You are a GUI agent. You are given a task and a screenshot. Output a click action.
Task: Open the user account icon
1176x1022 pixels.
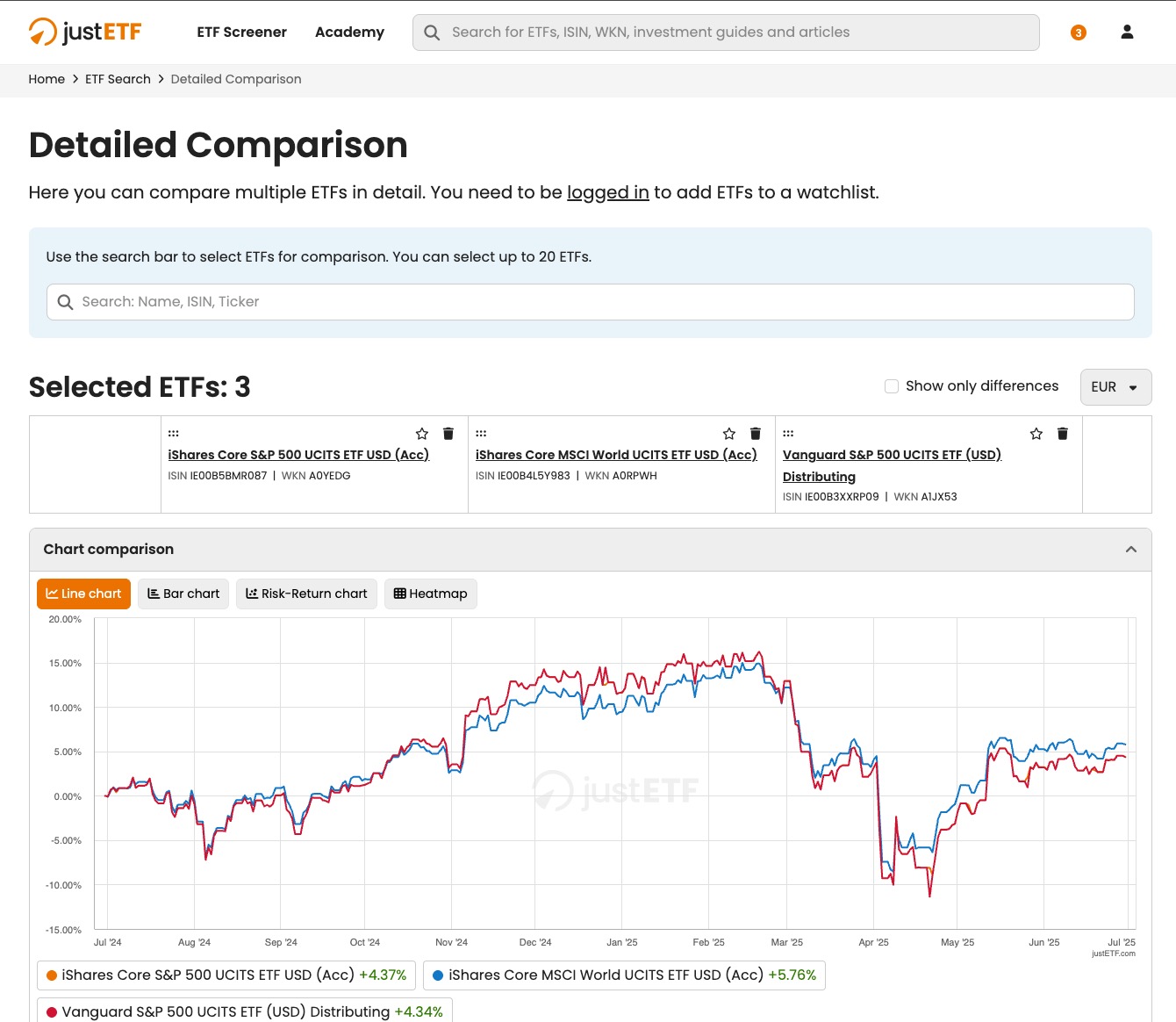[1127, 32]
